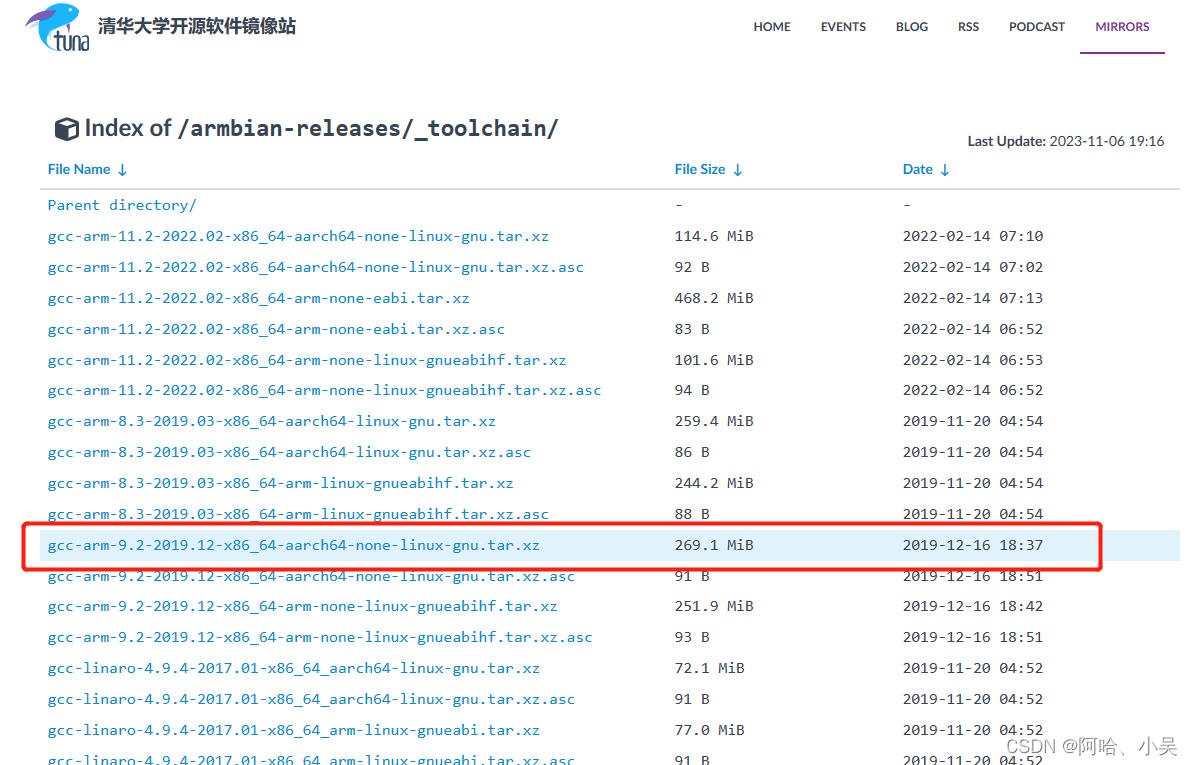Viewport: 1193px width, 765px height.
Task: Click the 92 B file size
Action: tap(692, 267)
